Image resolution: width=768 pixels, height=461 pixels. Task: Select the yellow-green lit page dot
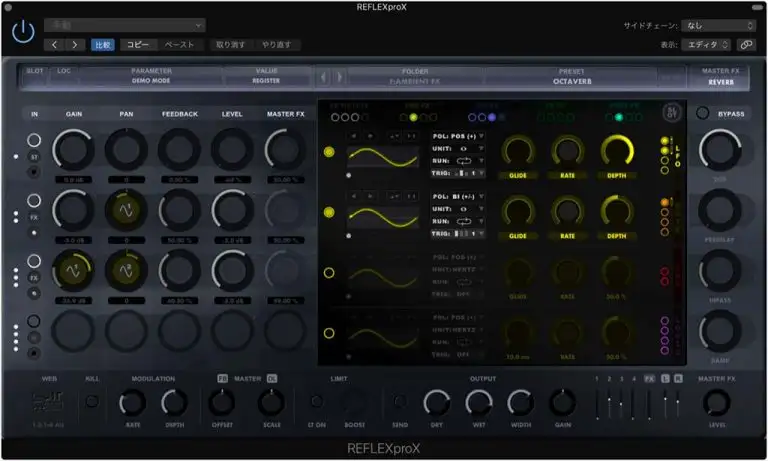413,117
